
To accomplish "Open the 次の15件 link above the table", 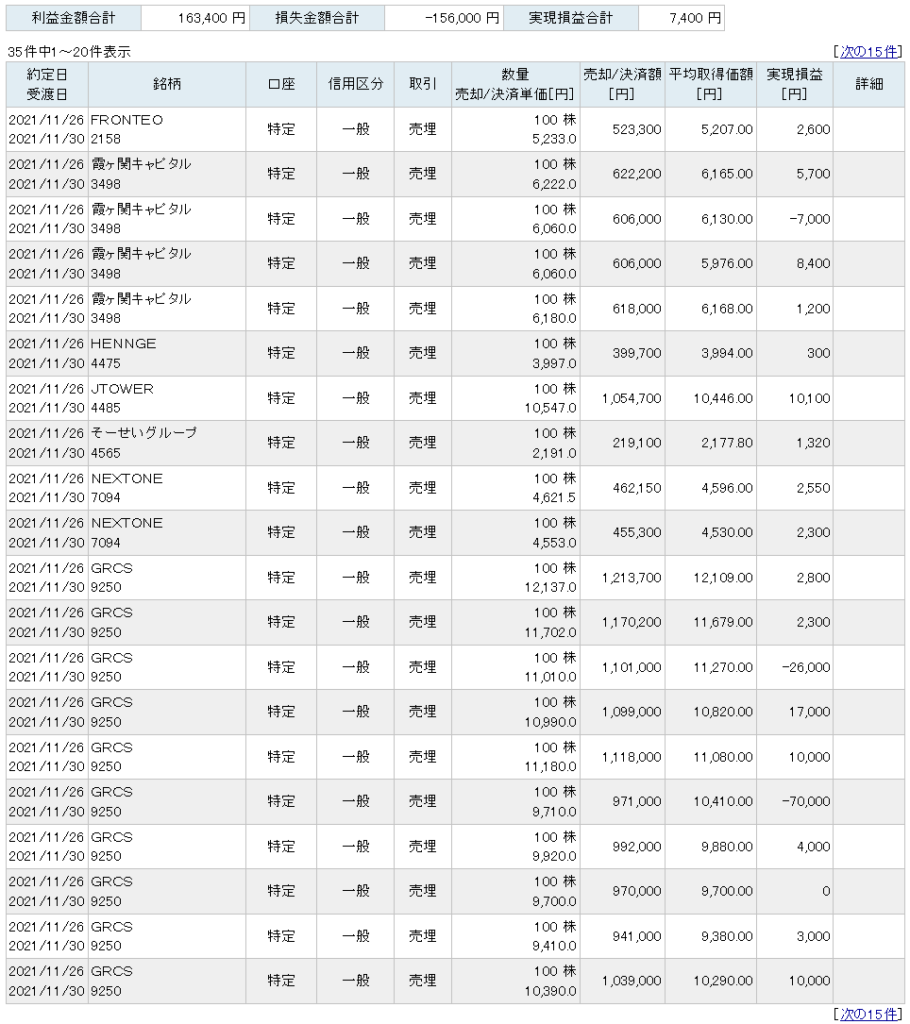I will 869,52.
